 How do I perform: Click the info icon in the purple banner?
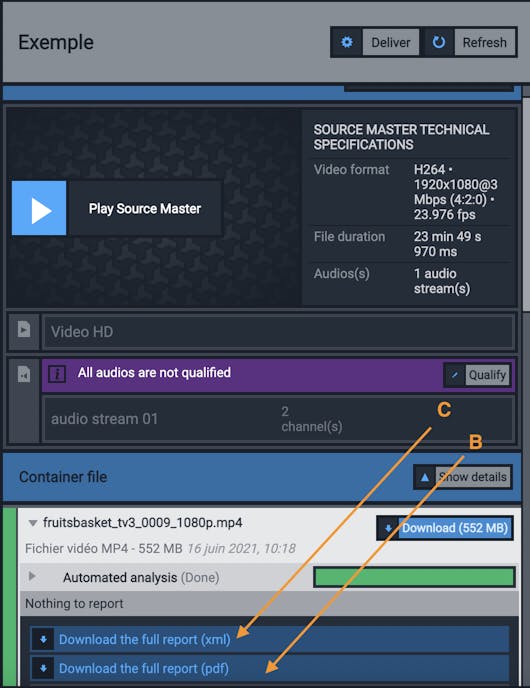coord(57,374)
